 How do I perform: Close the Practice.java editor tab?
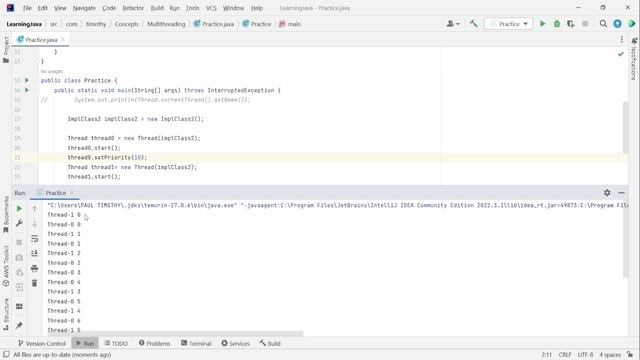click(x=63, y=40)
